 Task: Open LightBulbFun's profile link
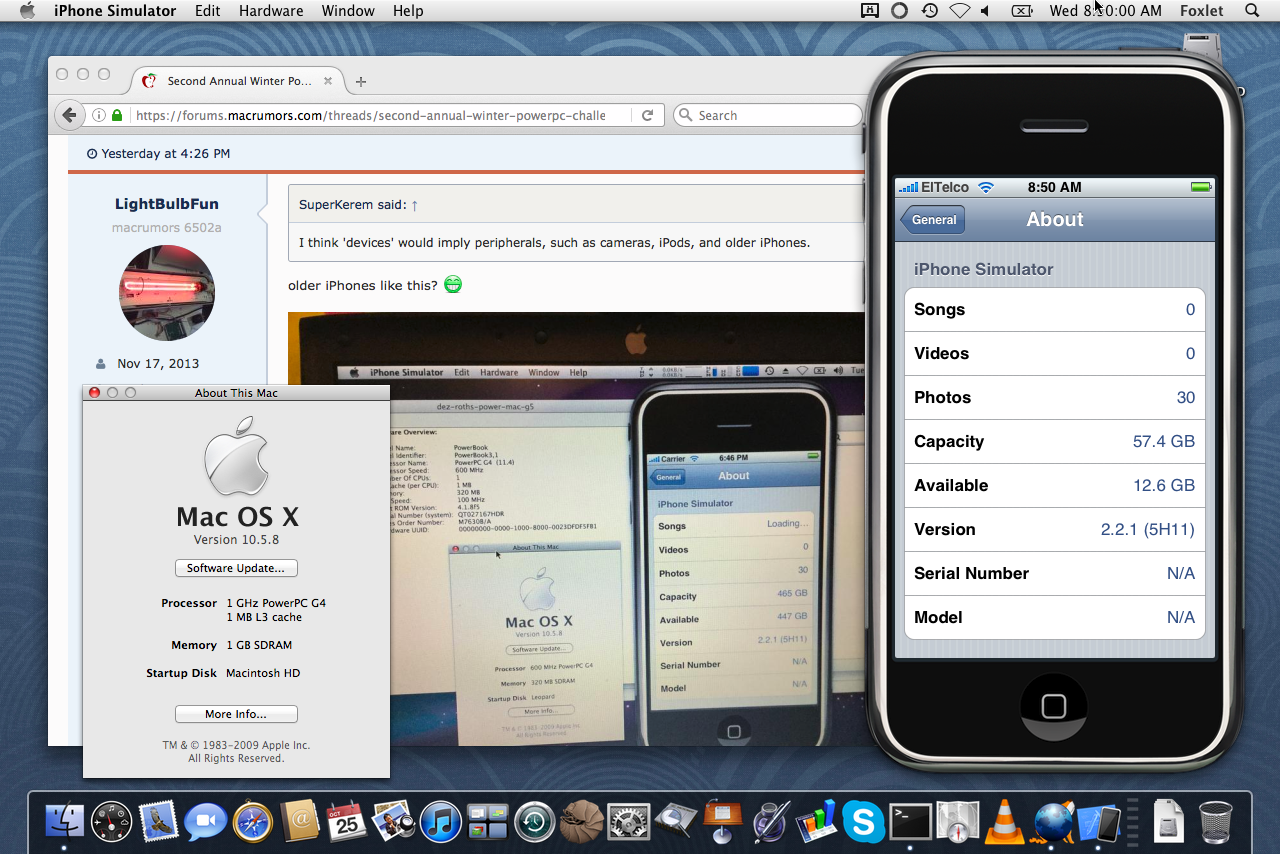167,204
